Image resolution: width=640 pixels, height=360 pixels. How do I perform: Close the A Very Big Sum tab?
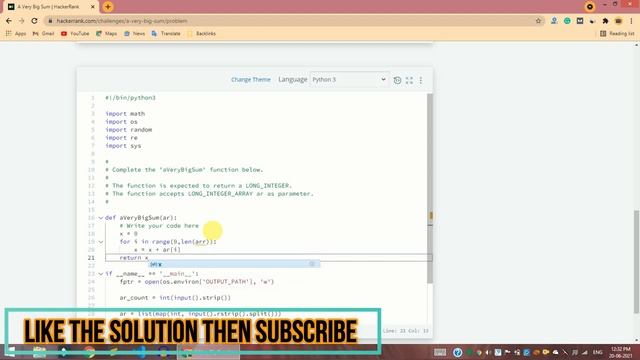(x=93, y=7)
